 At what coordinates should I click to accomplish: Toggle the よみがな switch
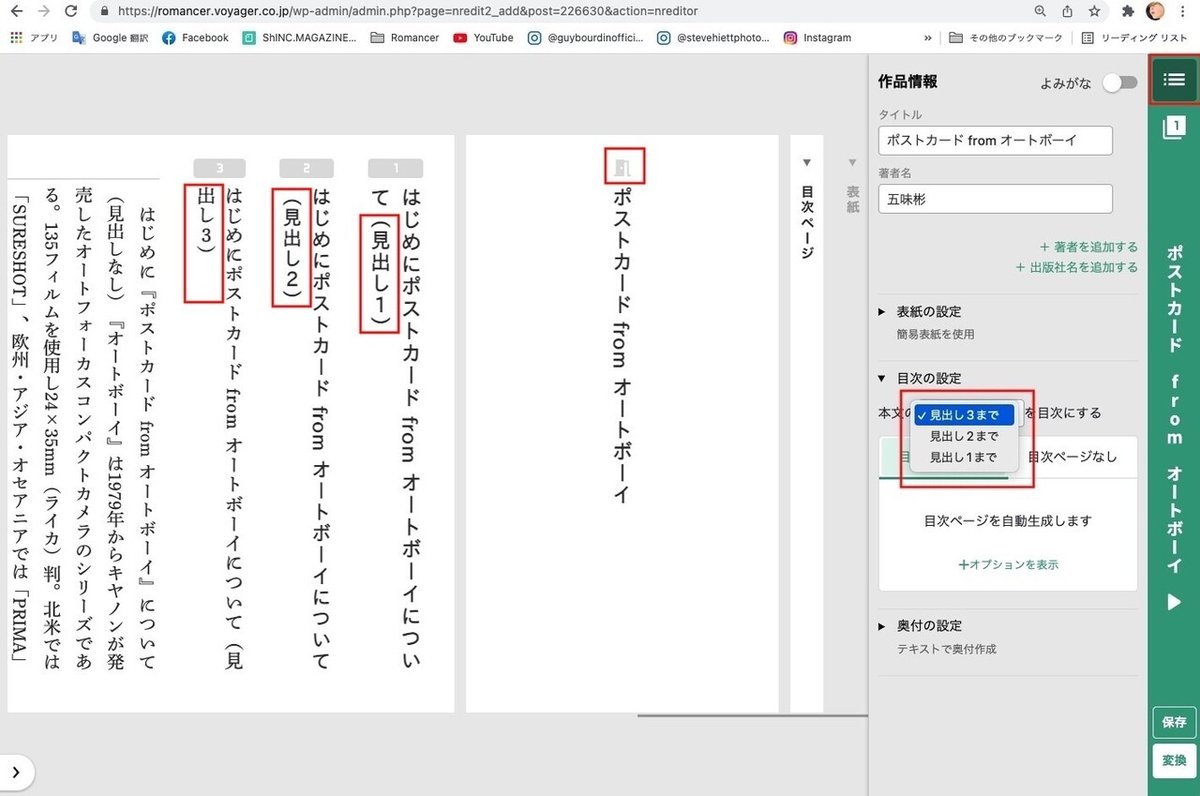coord(1119,82)
